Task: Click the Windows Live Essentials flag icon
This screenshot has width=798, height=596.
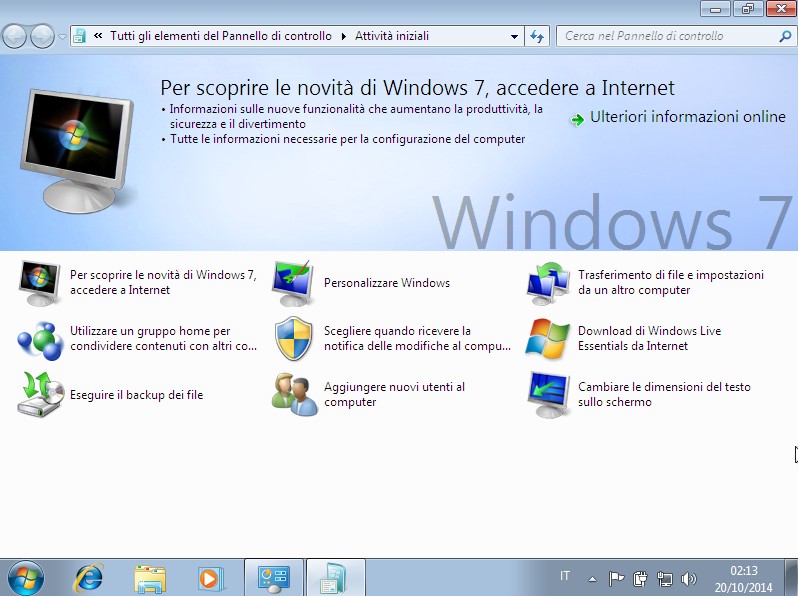Action: 548,338
